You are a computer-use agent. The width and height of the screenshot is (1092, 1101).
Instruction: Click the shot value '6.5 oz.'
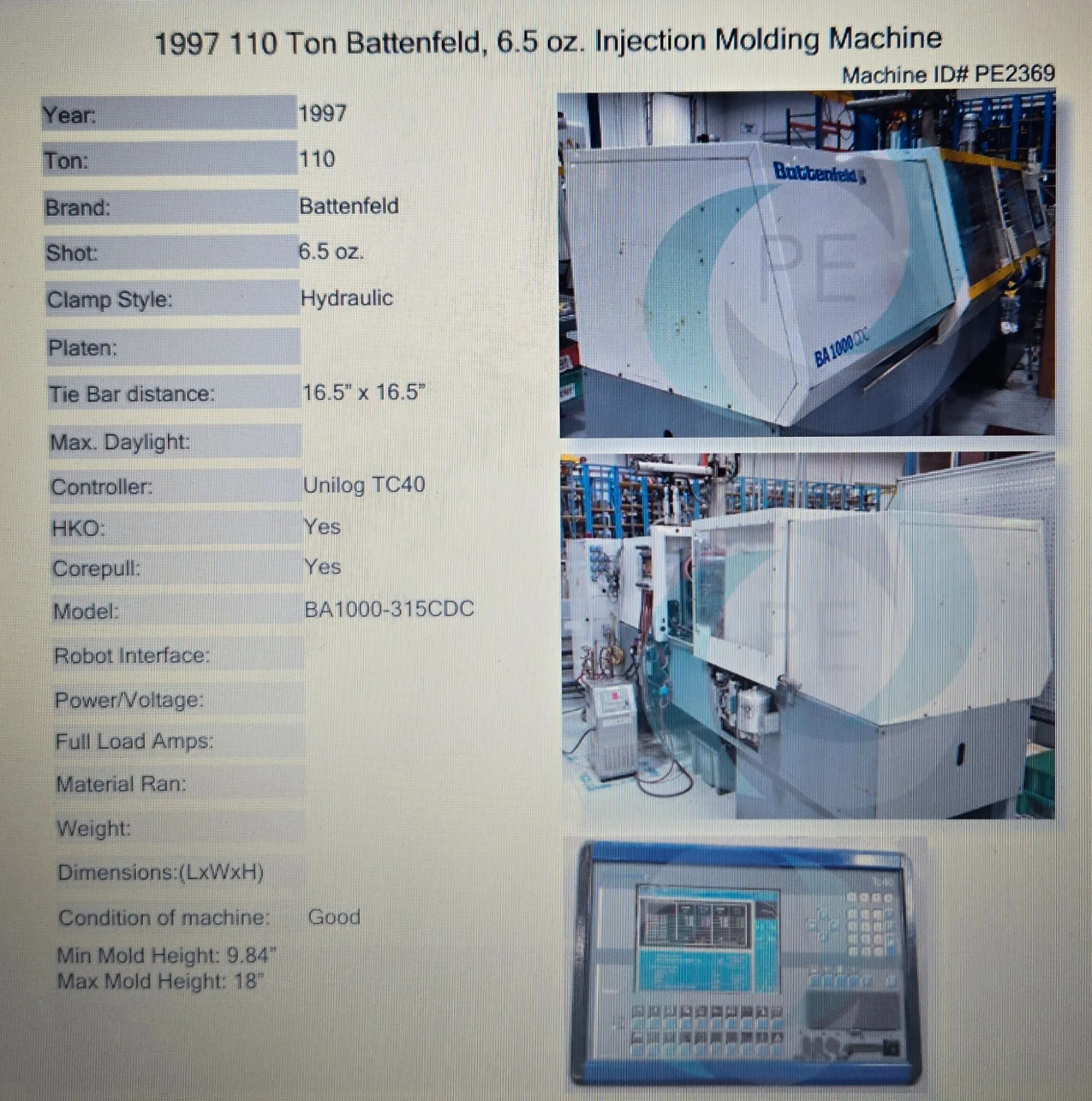331,252
